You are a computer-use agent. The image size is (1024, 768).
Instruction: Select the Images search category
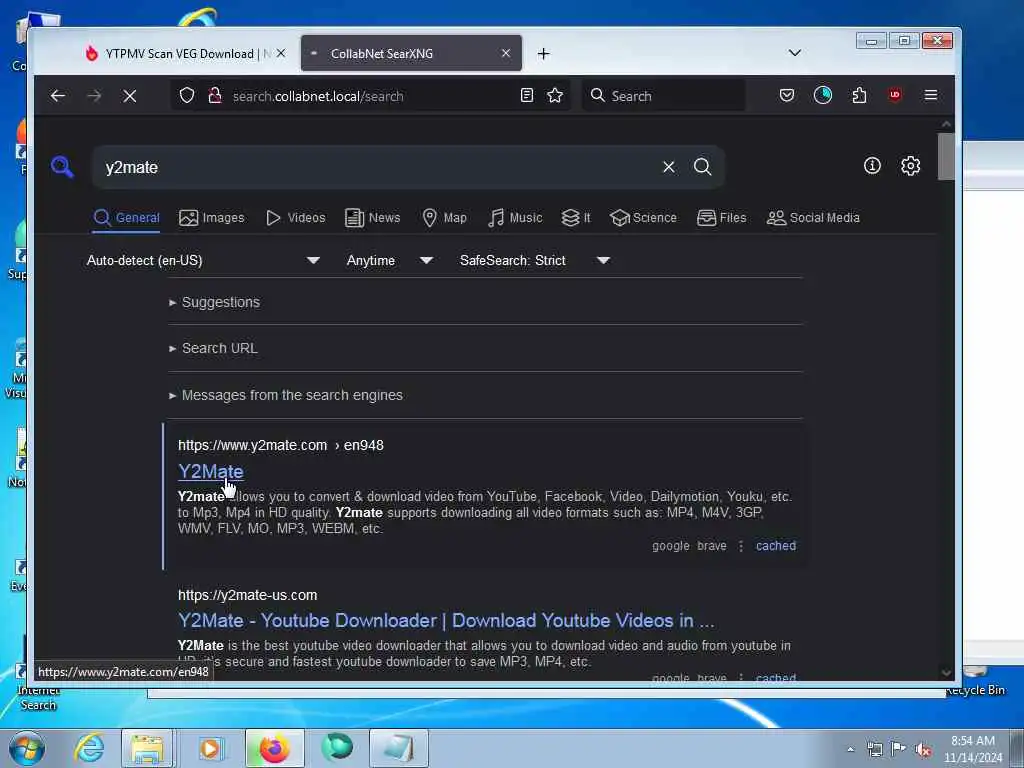pos(212,217)
